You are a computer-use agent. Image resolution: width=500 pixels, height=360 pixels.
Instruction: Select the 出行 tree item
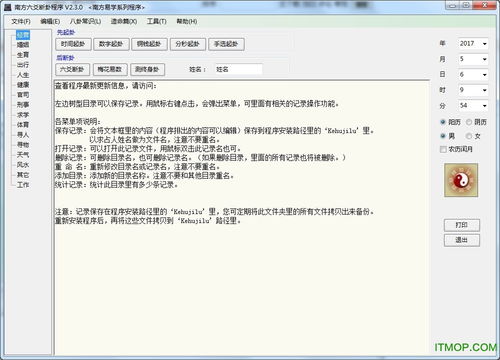point(23,65)
